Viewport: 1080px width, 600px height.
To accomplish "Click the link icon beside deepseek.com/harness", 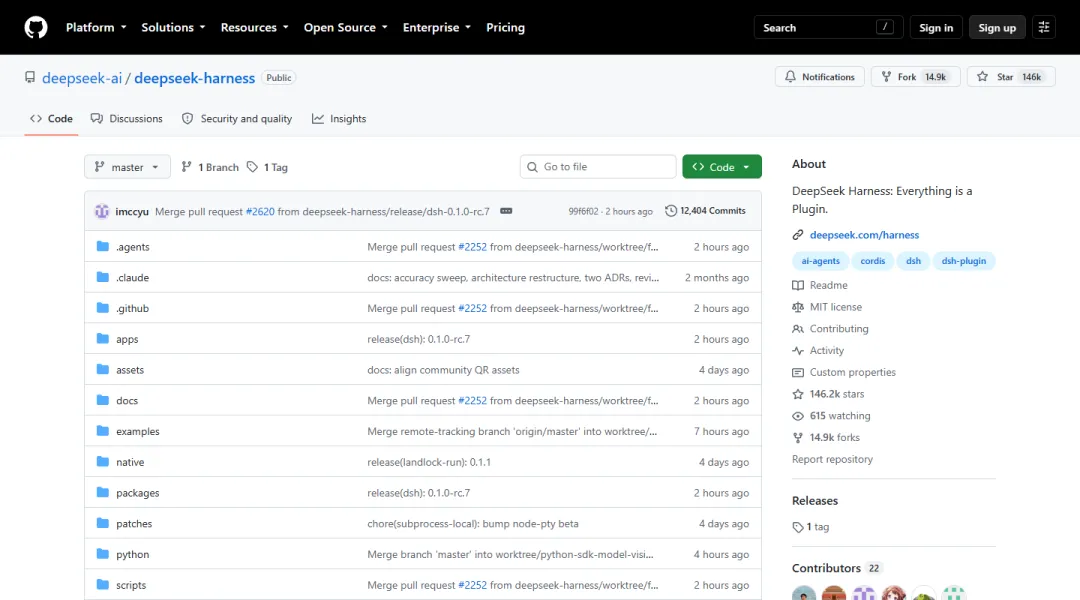I will (798, 235).
